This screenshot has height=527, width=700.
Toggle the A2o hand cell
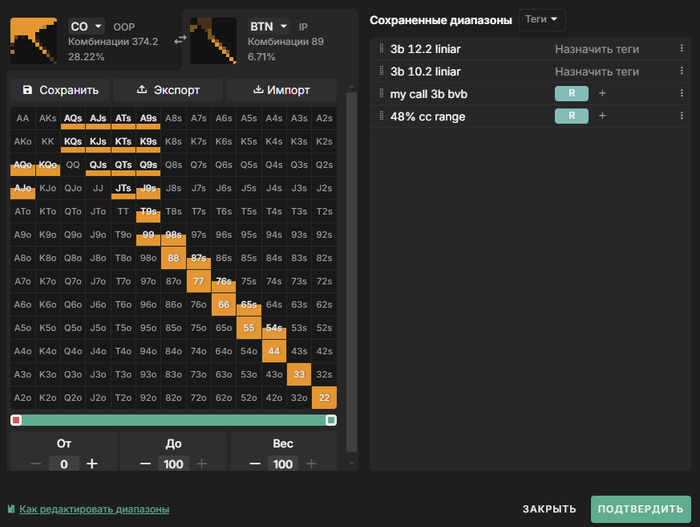pyautogui.click(x=23, y=397)
